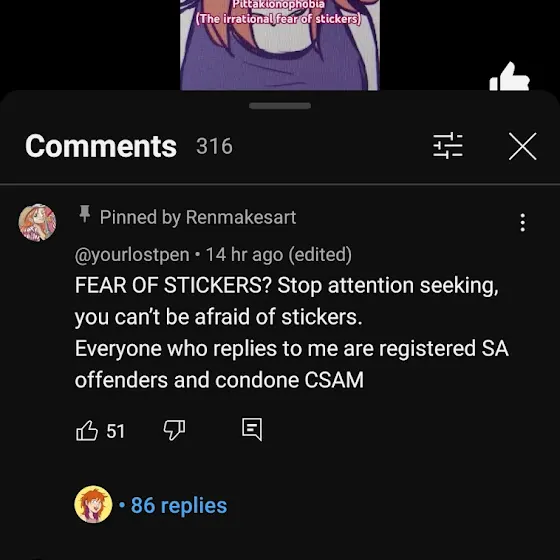Open the @yourlostpen username link
This screenshot has height=560, width=560.
click(x=132, y=255)
